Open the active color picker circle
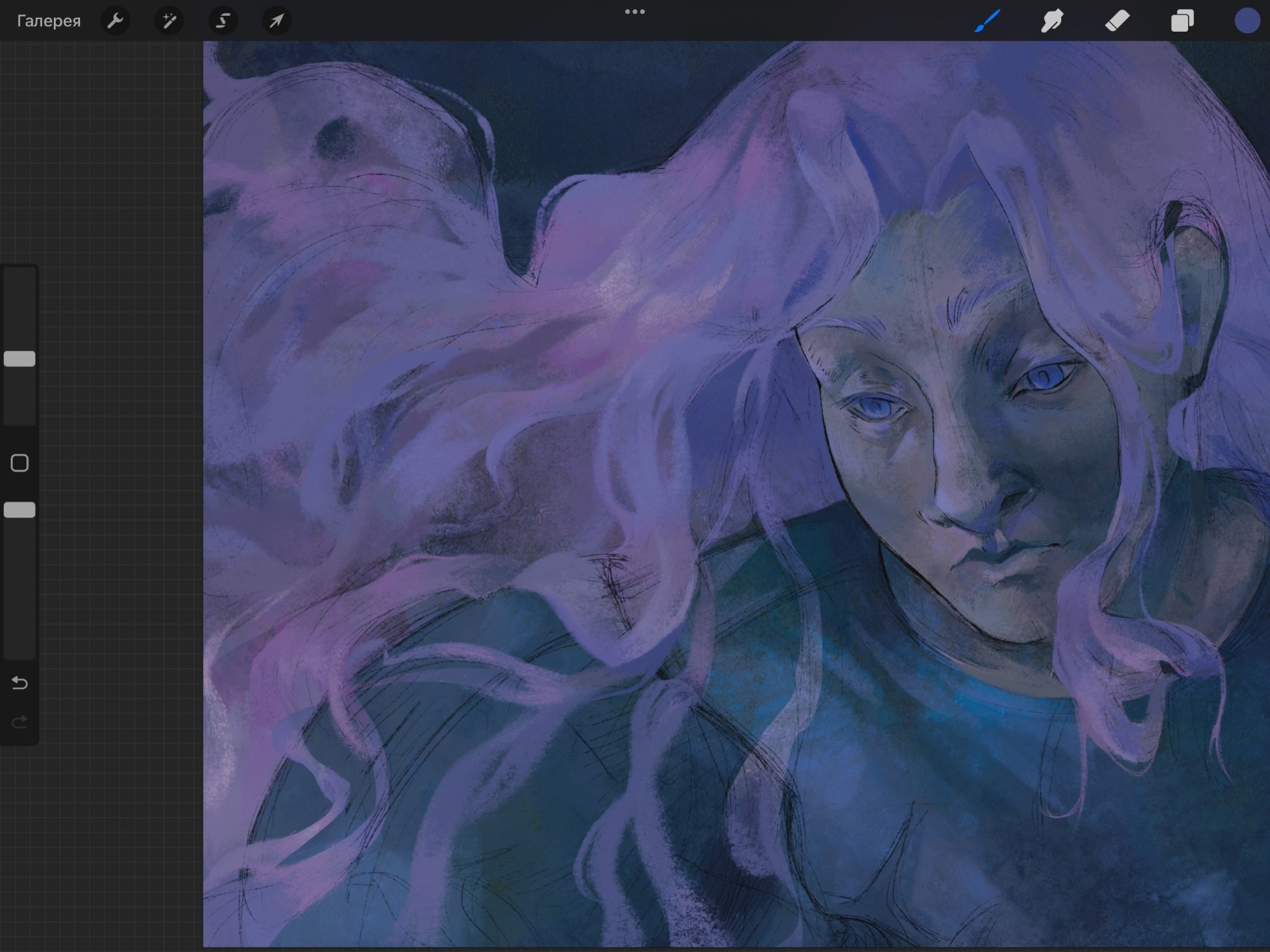 pos(1247,20)
